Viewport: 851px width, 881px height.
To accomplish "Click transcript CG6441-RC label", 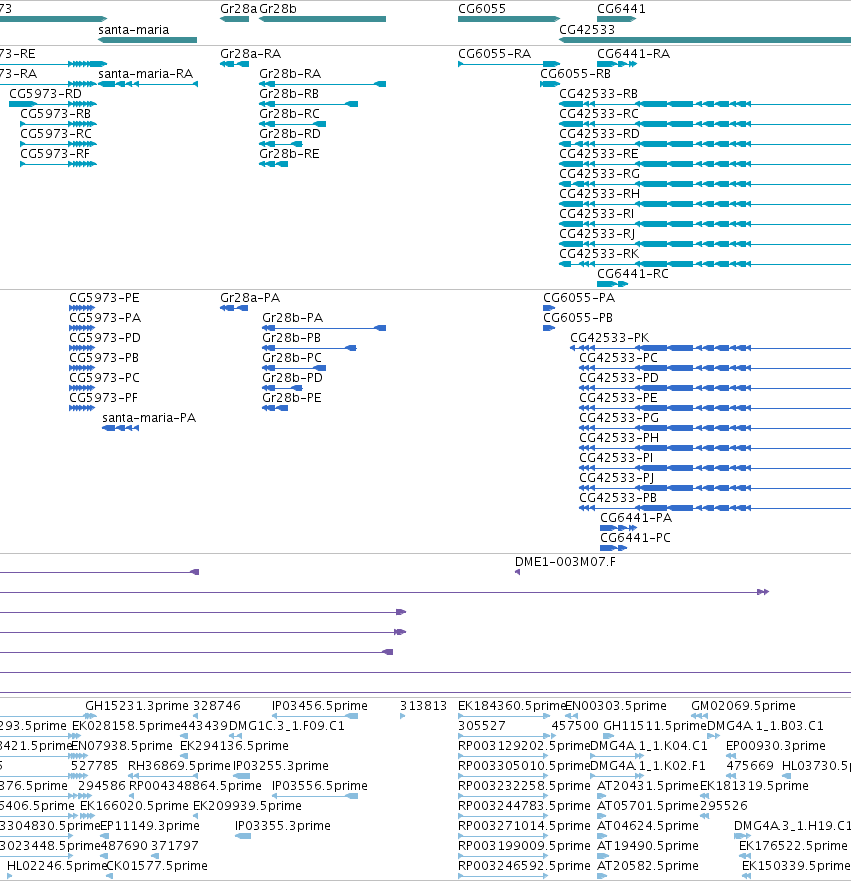I will (x=632, y=274).
